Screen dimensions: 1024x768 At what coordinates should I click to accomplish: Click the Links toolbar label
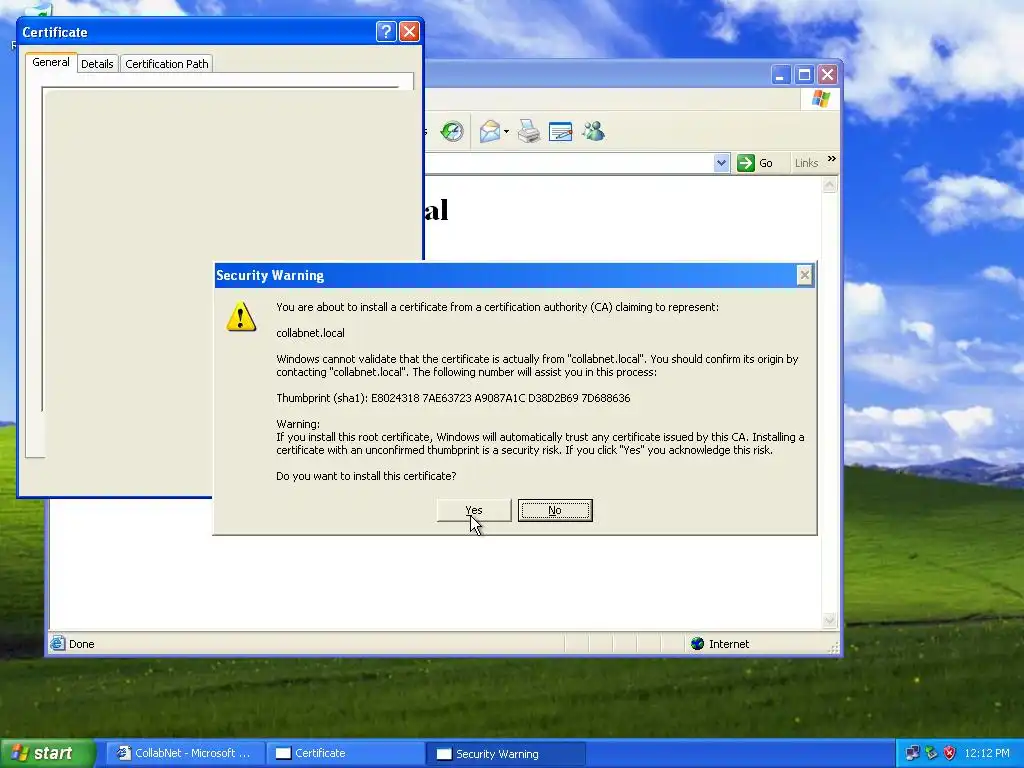pyautogui.click(x=806, y=163)
